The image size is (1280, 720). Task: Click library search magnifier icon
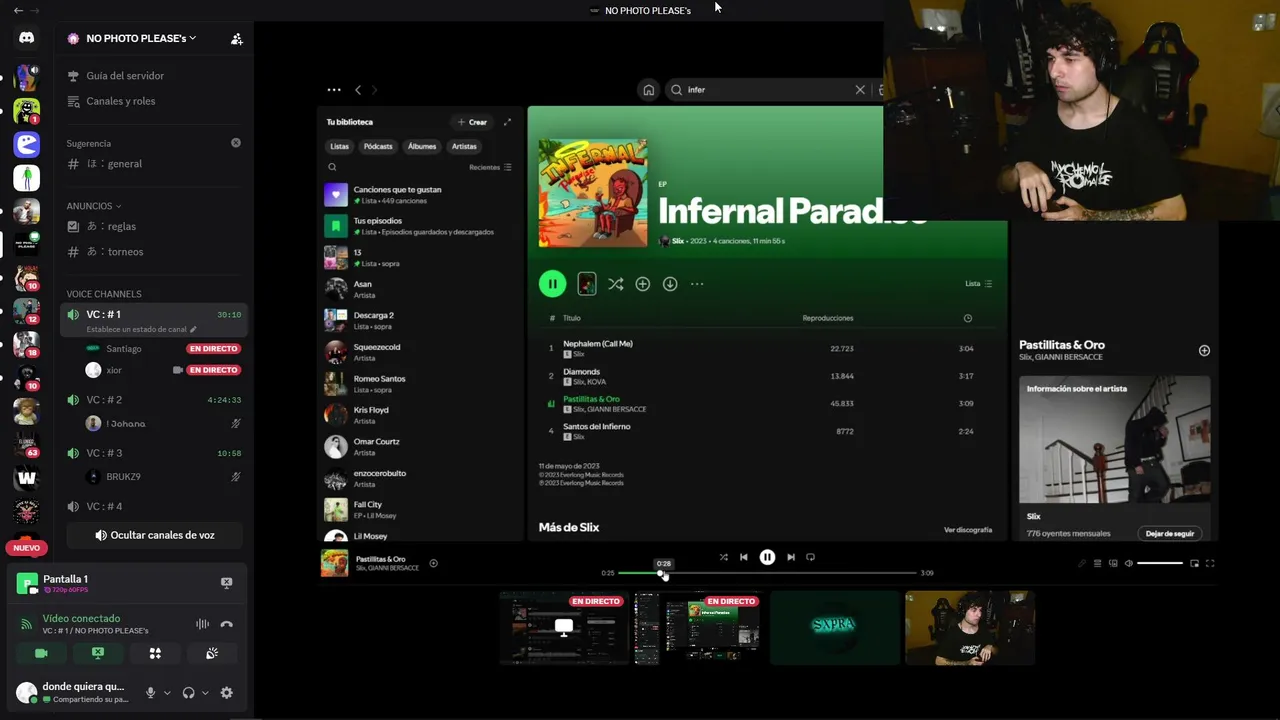pyautogui.click(x=333, y=167)
